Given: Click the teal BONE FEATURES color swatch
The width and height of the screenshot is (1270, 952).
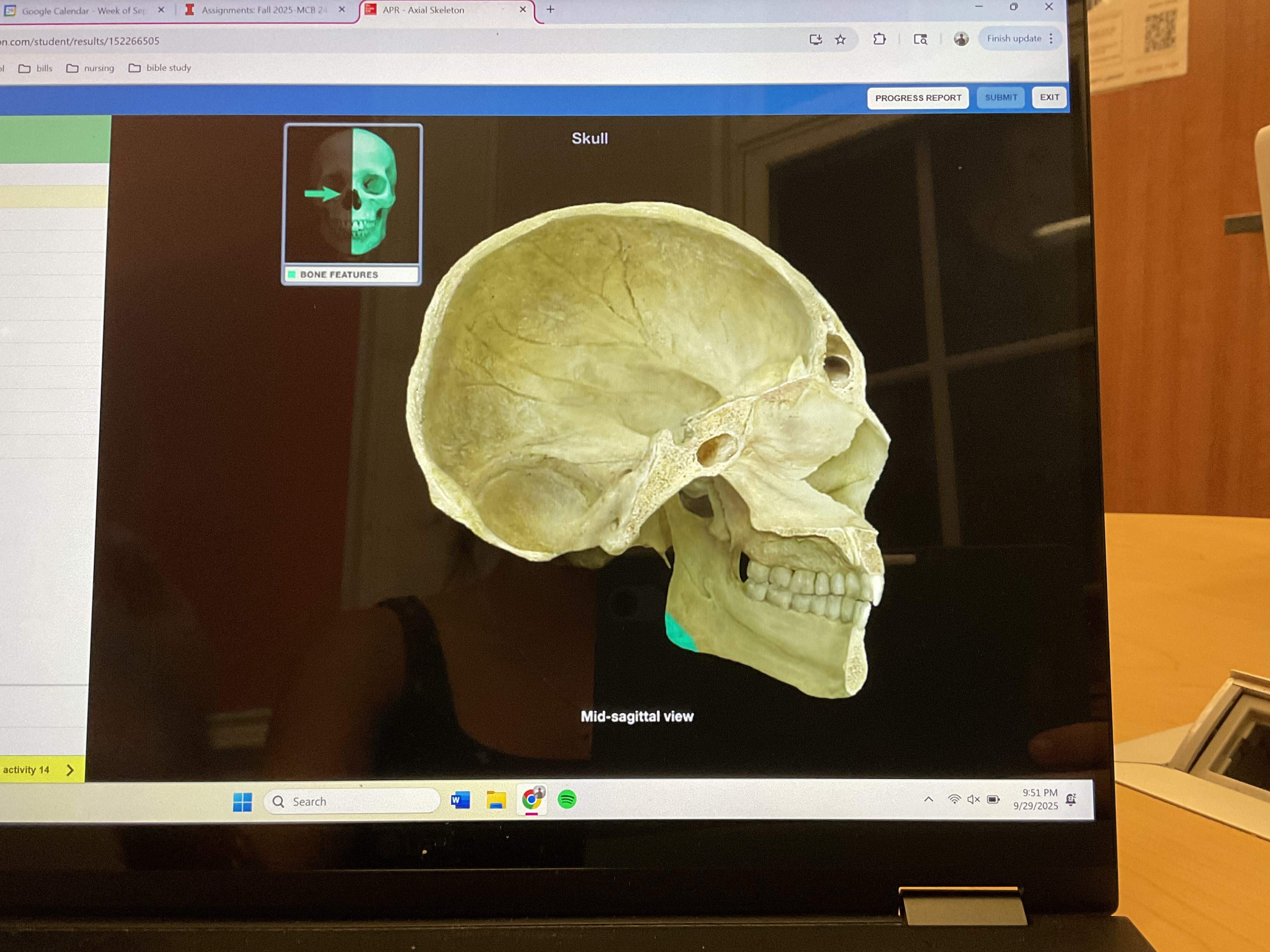Looking at the screenshot, I should click(292, 274).
